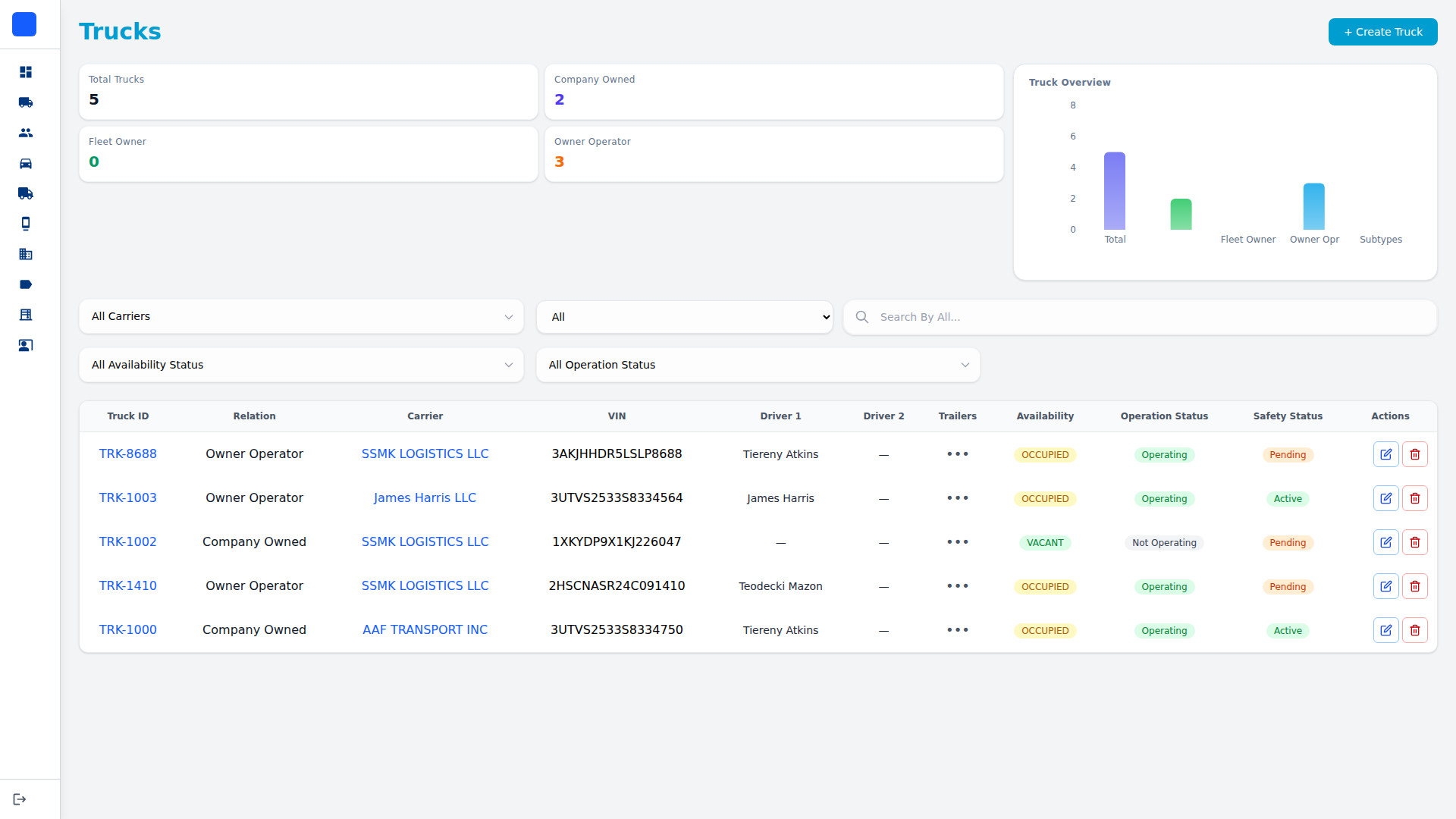The image size is (1456, 819).
Task: Open the TRK-1410 truck link
Action: point(127,585)
